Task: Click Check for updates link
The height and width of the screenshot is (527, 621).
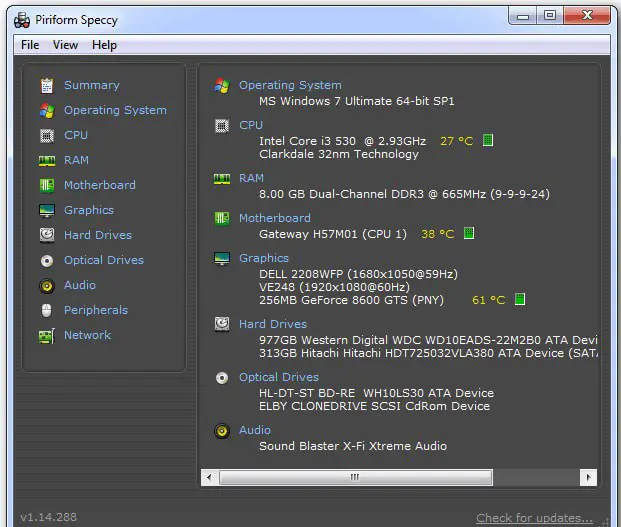Action: 535,517
